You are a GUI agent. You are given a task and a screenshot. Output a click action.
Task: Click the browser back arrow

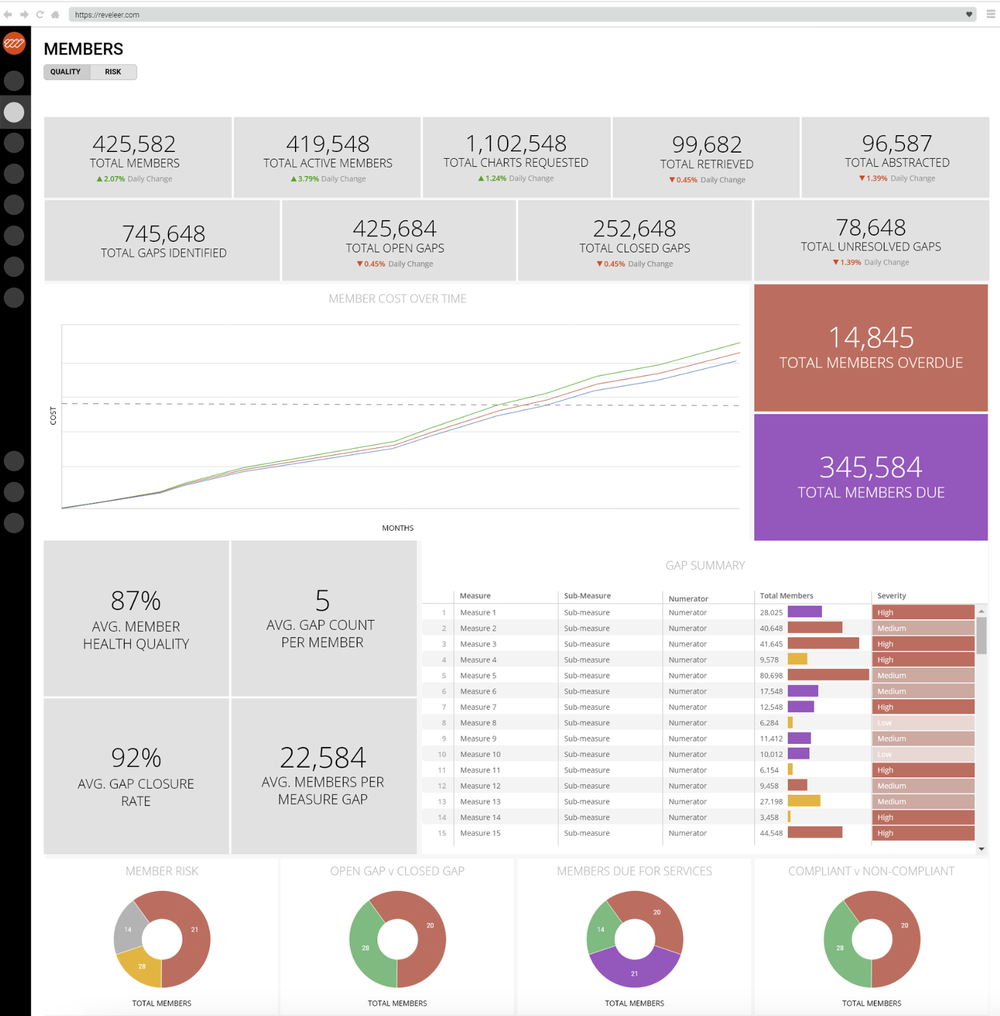pyautogui.click(x=8, y=14)
